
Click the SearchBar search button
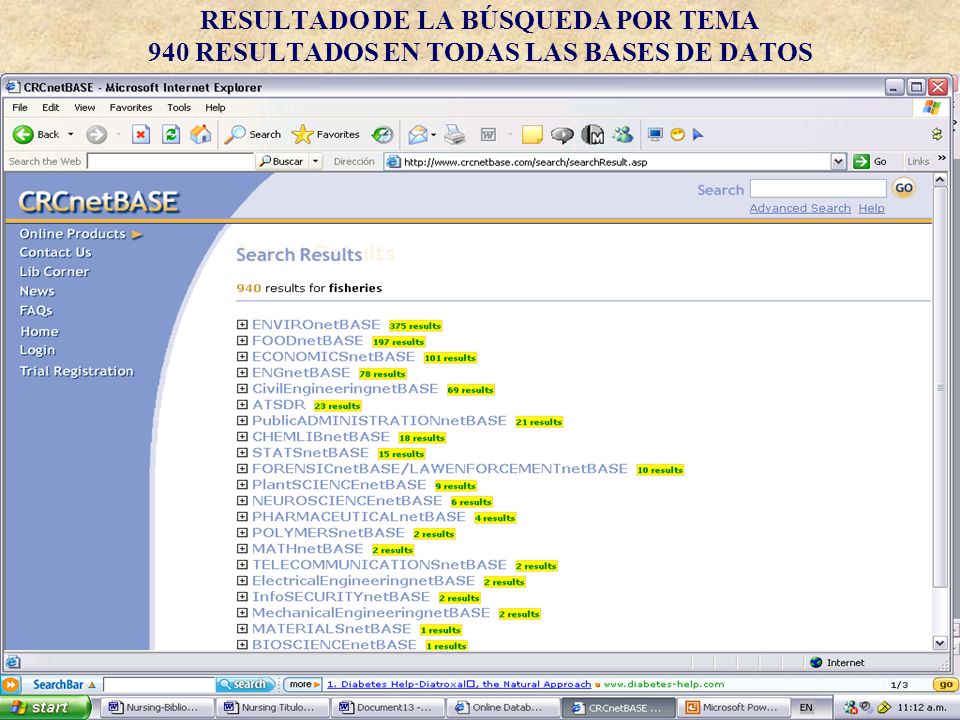[x=244, y=684]
